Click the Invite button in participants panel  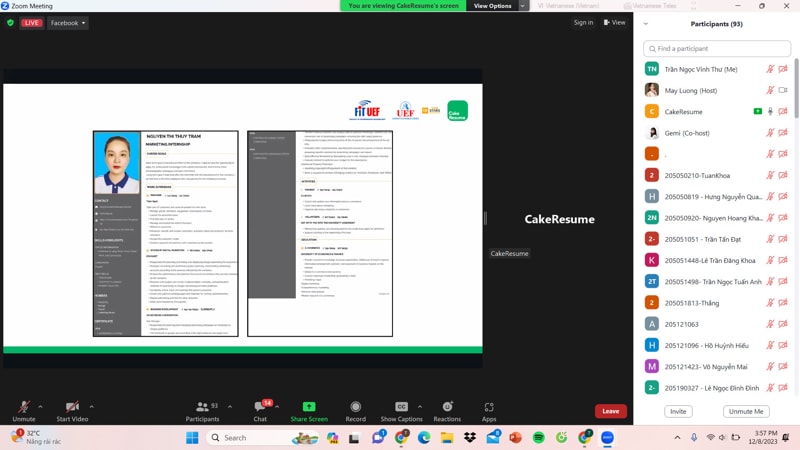pos(678,411)
